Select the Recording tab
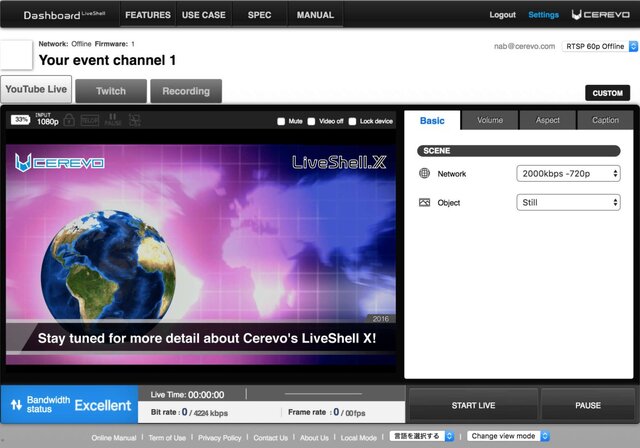This screenshot has width=640, height=448. pos(186,91)
